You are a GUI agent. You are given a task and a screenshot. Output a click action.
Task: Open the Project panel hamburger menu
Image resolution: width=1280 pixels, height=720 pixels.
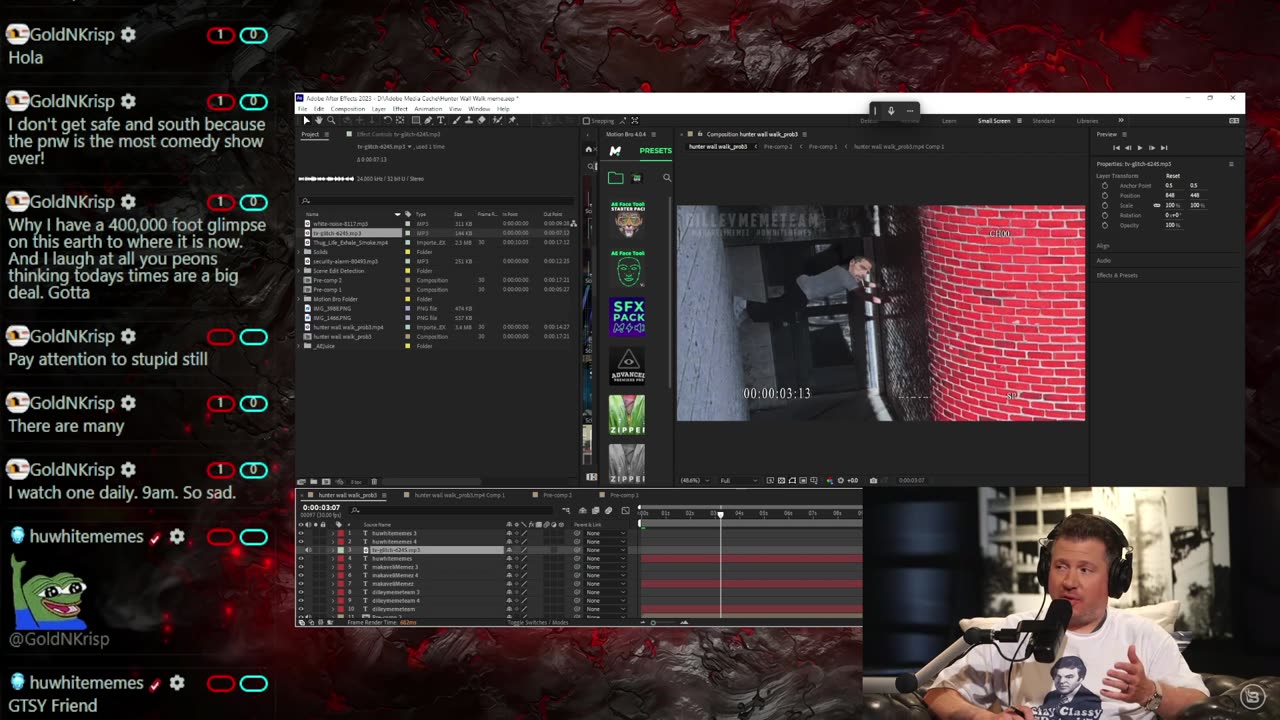point(327,134)
